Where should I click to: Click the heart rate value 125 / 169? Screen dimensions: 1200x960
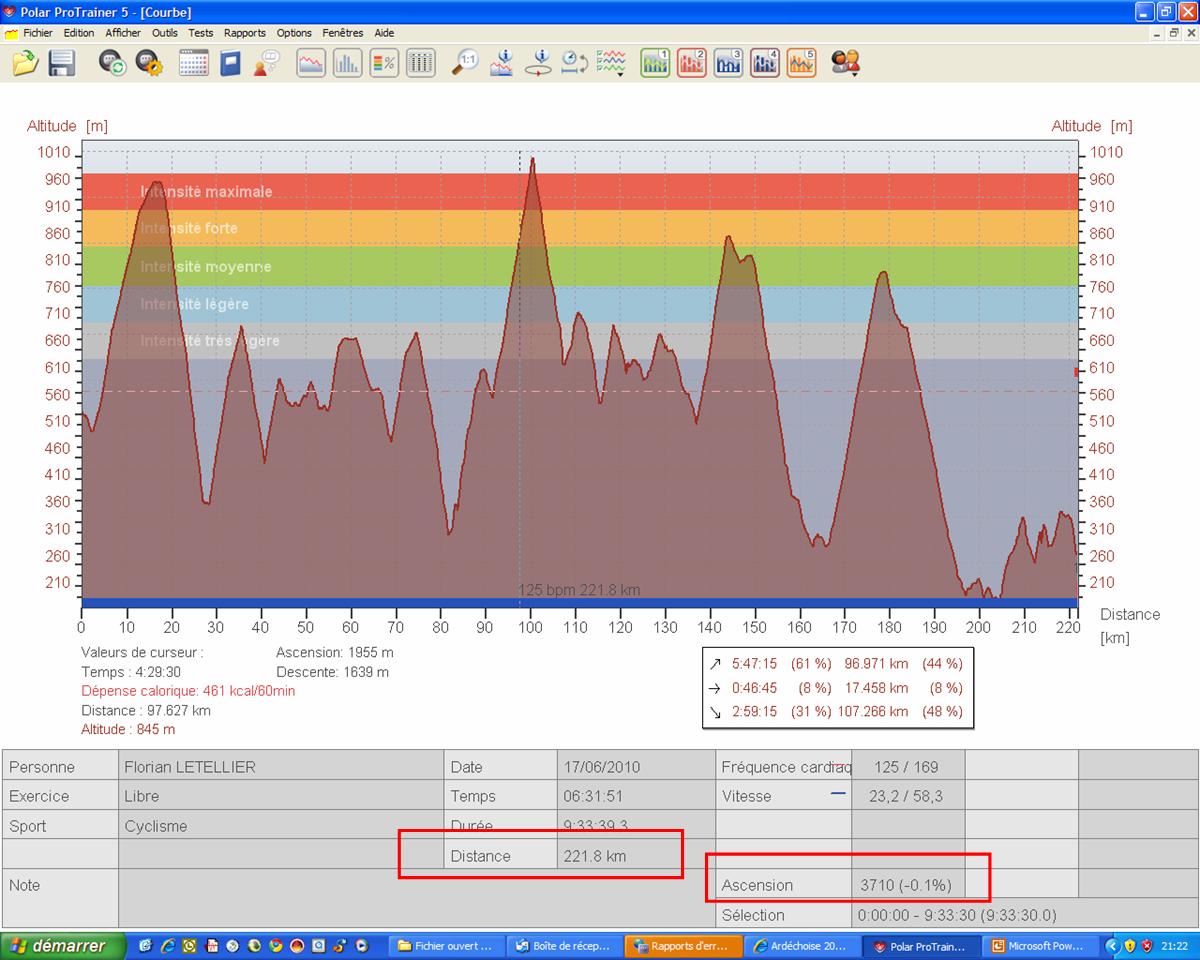pos(906,767)
